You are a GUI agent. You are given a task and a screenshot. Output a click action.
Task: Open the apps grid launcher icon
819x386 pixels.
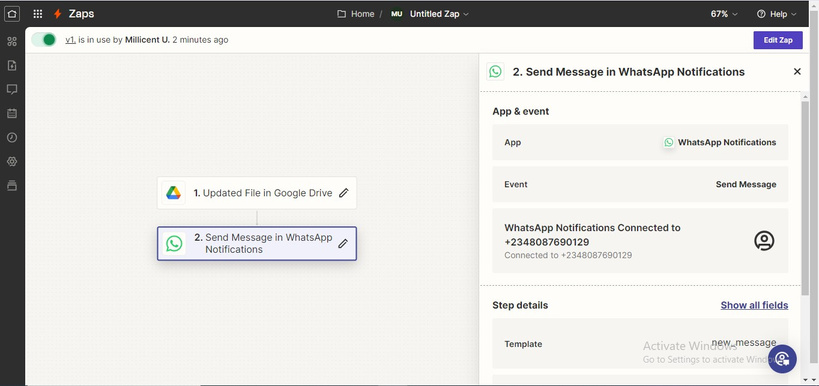[38, 14]
